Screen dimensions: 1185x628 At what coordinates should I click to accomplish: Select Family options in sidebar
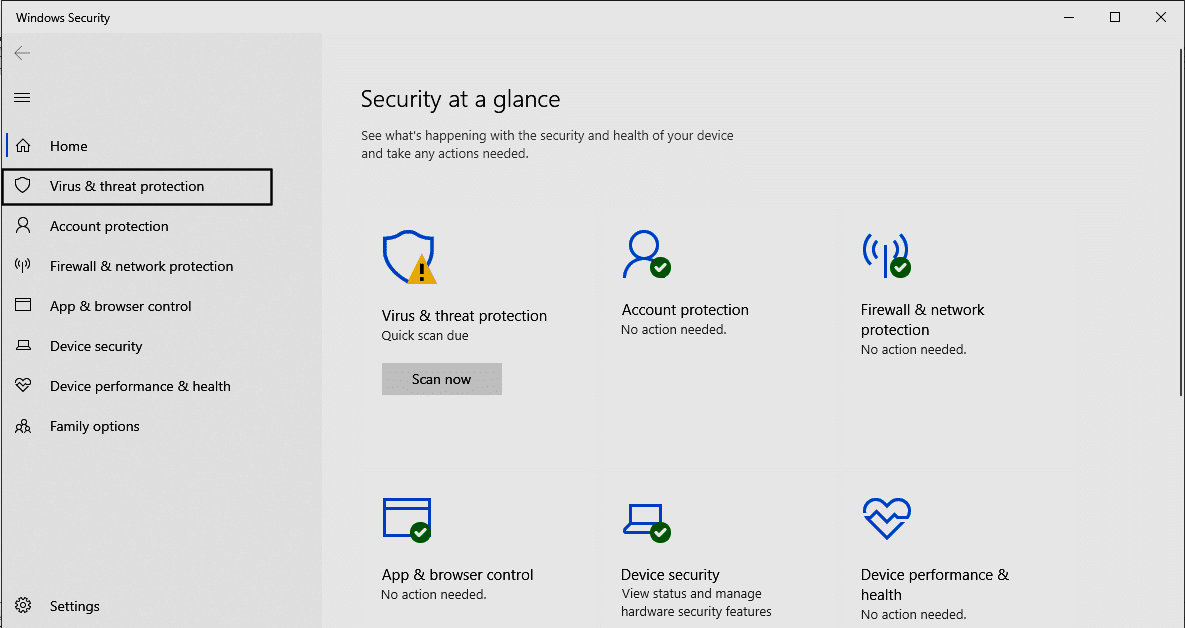tap(94, 427)
